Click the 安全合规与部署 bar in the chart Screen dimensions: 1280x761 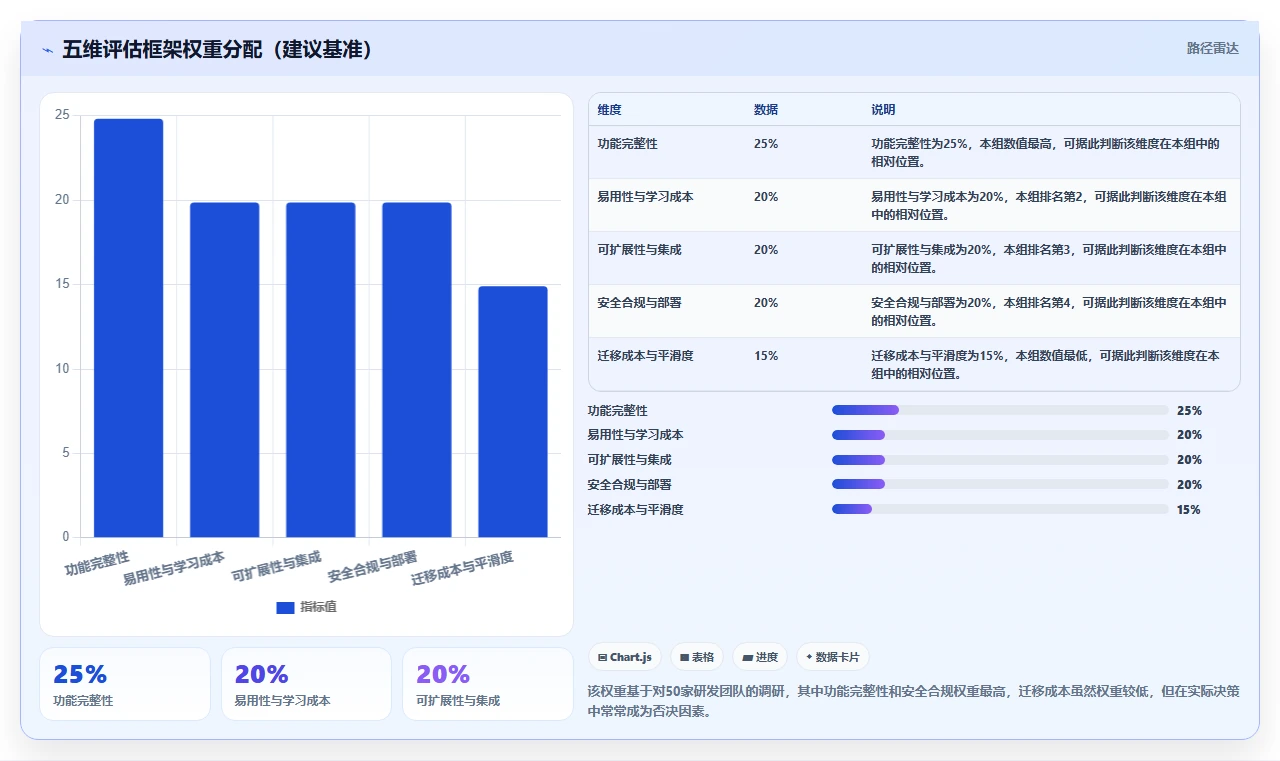coord(417,370)
